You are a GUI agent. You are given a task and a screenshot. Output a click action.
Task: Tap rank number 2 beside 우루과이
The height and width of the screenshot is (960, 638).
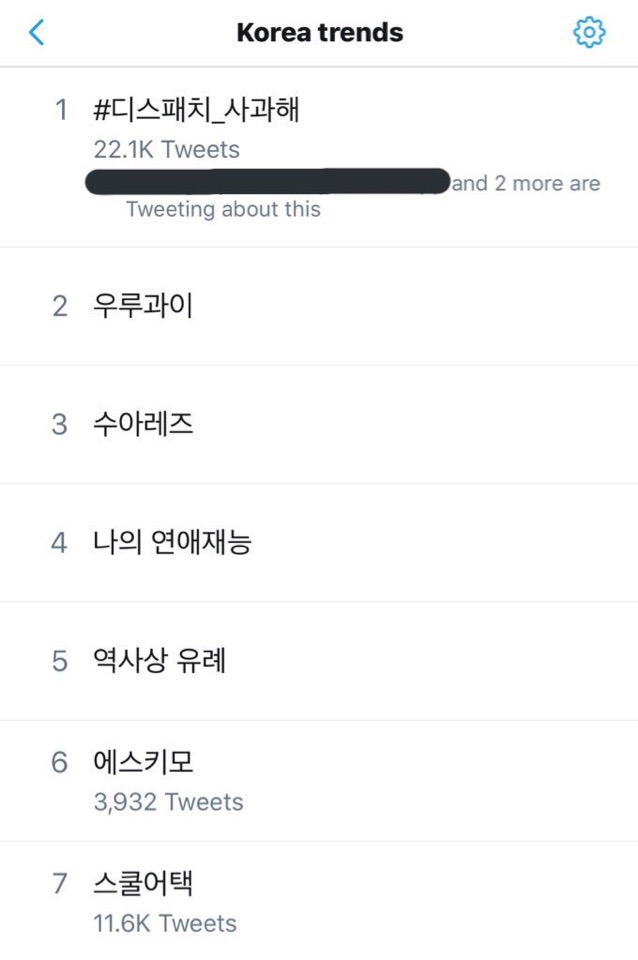(x=60, y=306)
